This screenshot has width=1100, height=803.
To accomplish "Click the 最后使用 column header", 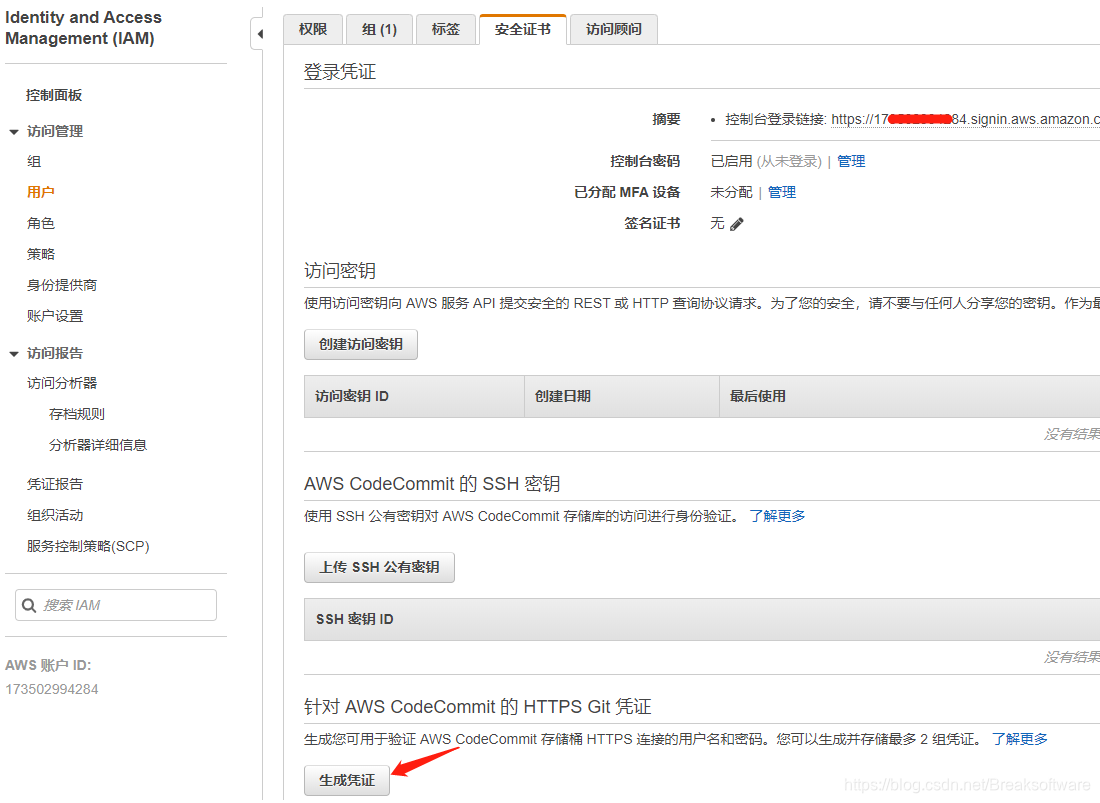I will coord(909,396).
